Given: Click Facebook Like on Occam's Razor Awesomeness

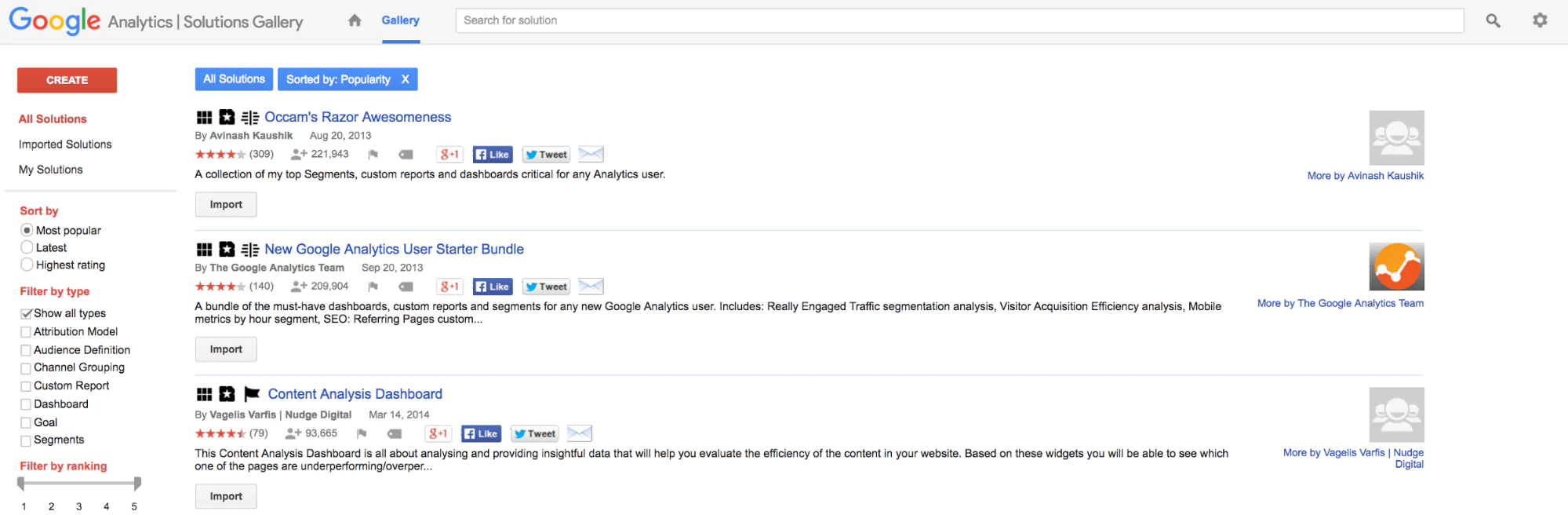Looking at the screenshot, I should tap(493, 155).
